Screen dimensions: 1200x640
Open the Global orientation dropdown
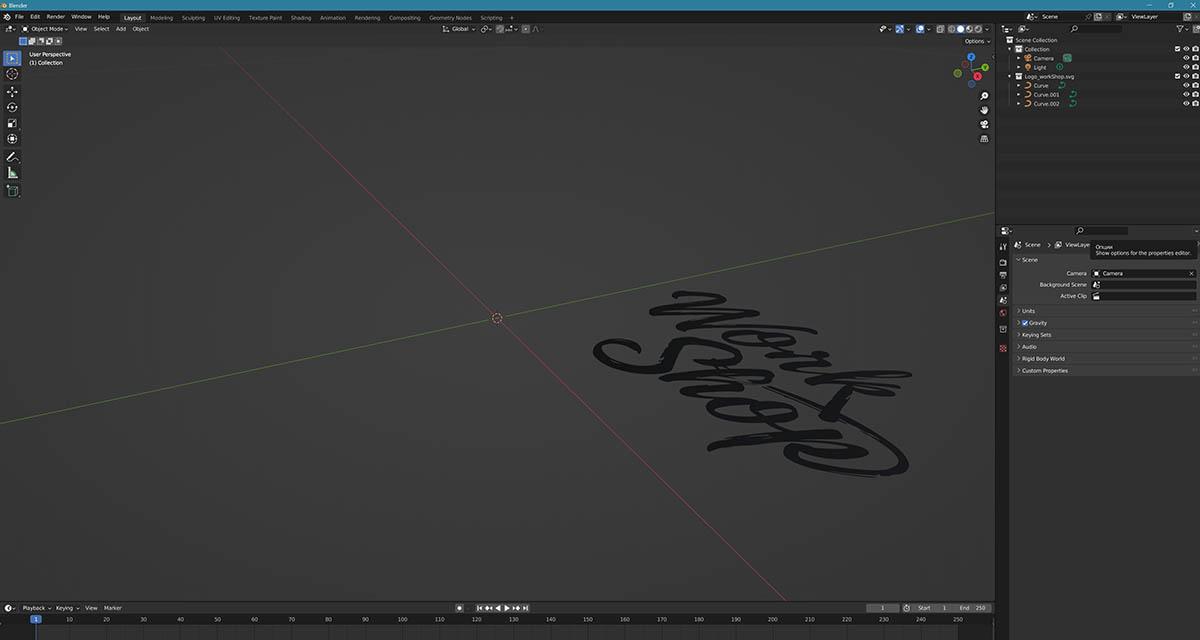[459, 29]
